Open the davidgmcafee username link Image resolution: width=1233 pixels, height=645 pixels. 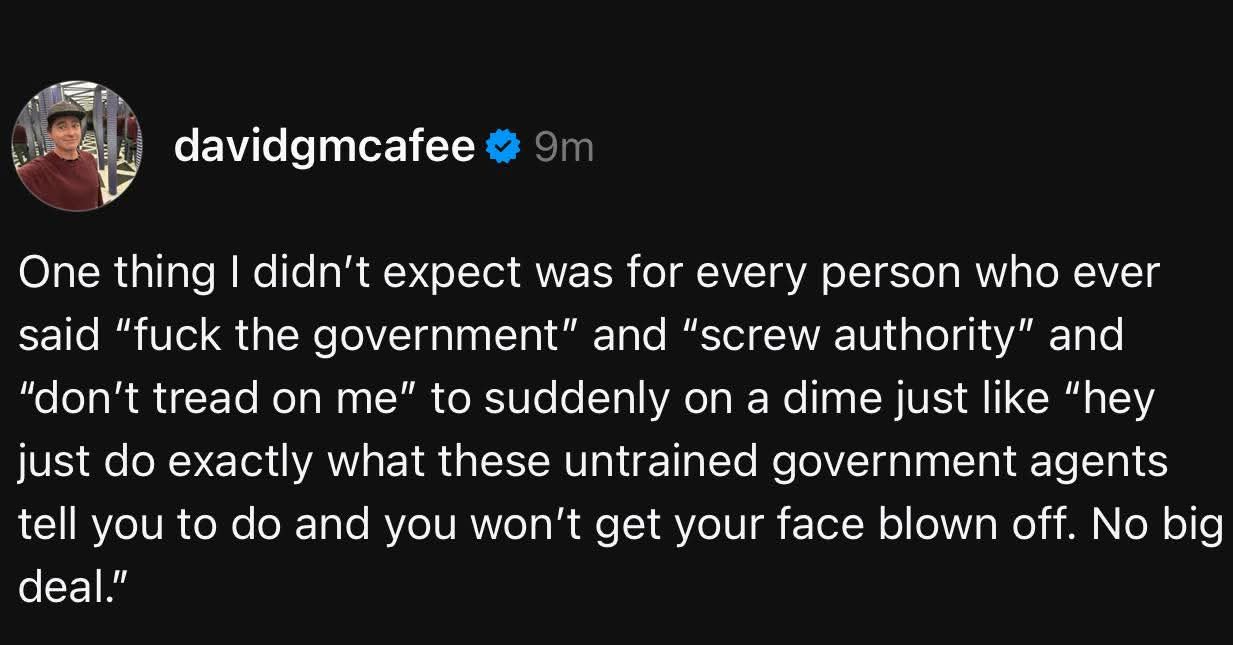click(x=324, y=148)
